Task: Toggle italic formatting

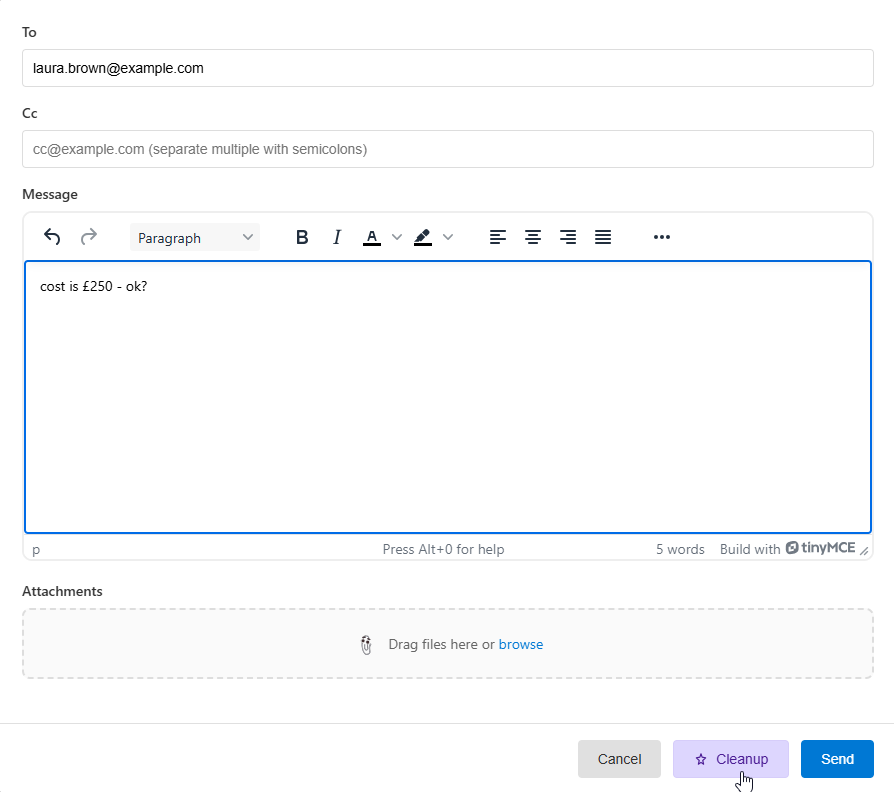Action: (337, 237)
